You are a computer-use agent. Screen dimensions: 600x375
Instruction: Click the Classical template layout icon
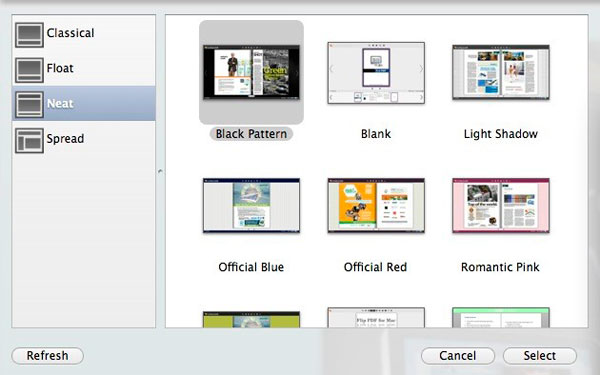(x=29, y=35)
